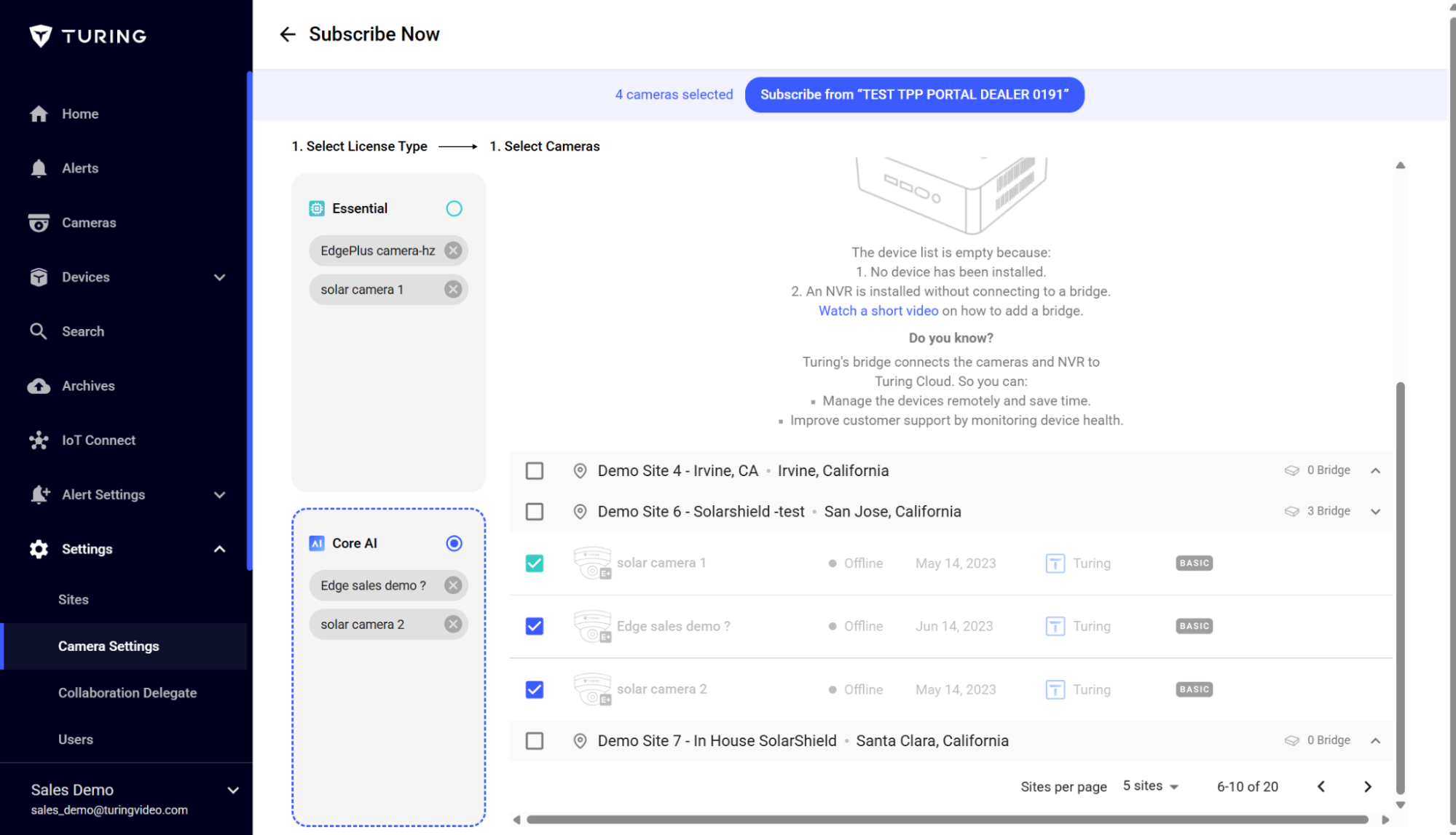Screen dimensions: 1456x835
Task: Open the Sites per page dropdown
Action: point(1151,786)
